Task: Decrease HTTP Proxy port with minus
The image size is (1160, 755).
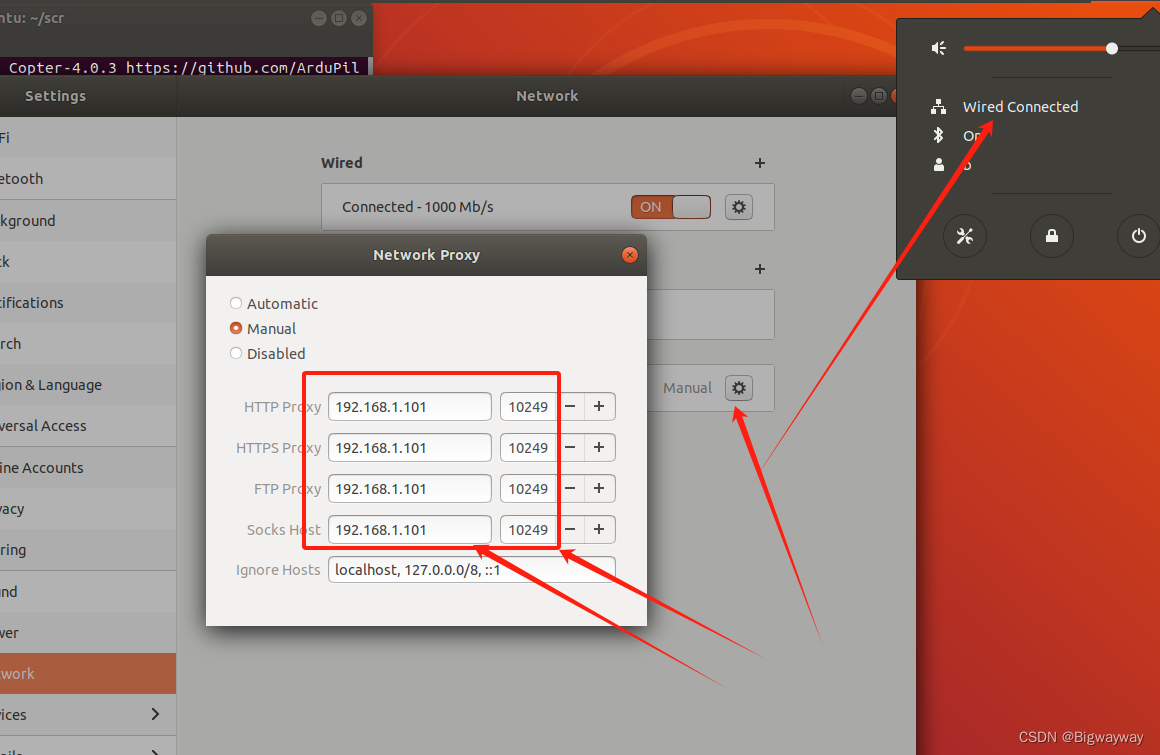Action: 570,407
